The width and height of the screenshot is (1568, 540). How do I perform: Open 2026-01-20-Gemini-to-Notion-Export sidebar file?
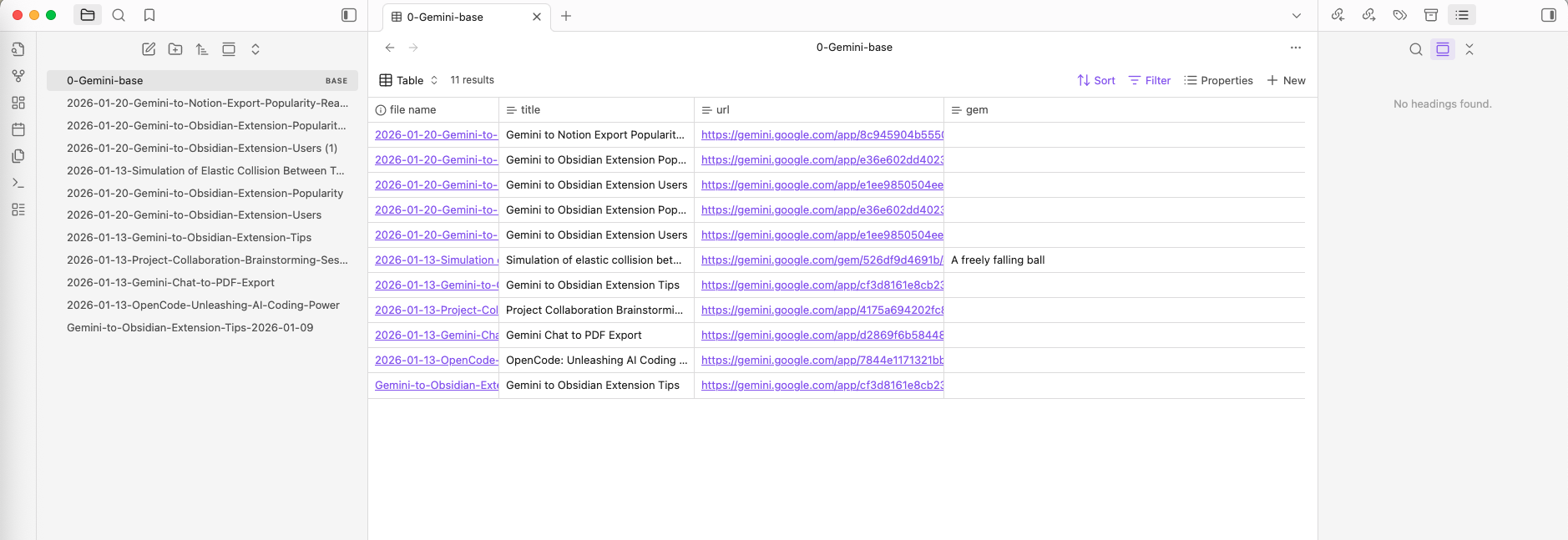click(202, 103)
